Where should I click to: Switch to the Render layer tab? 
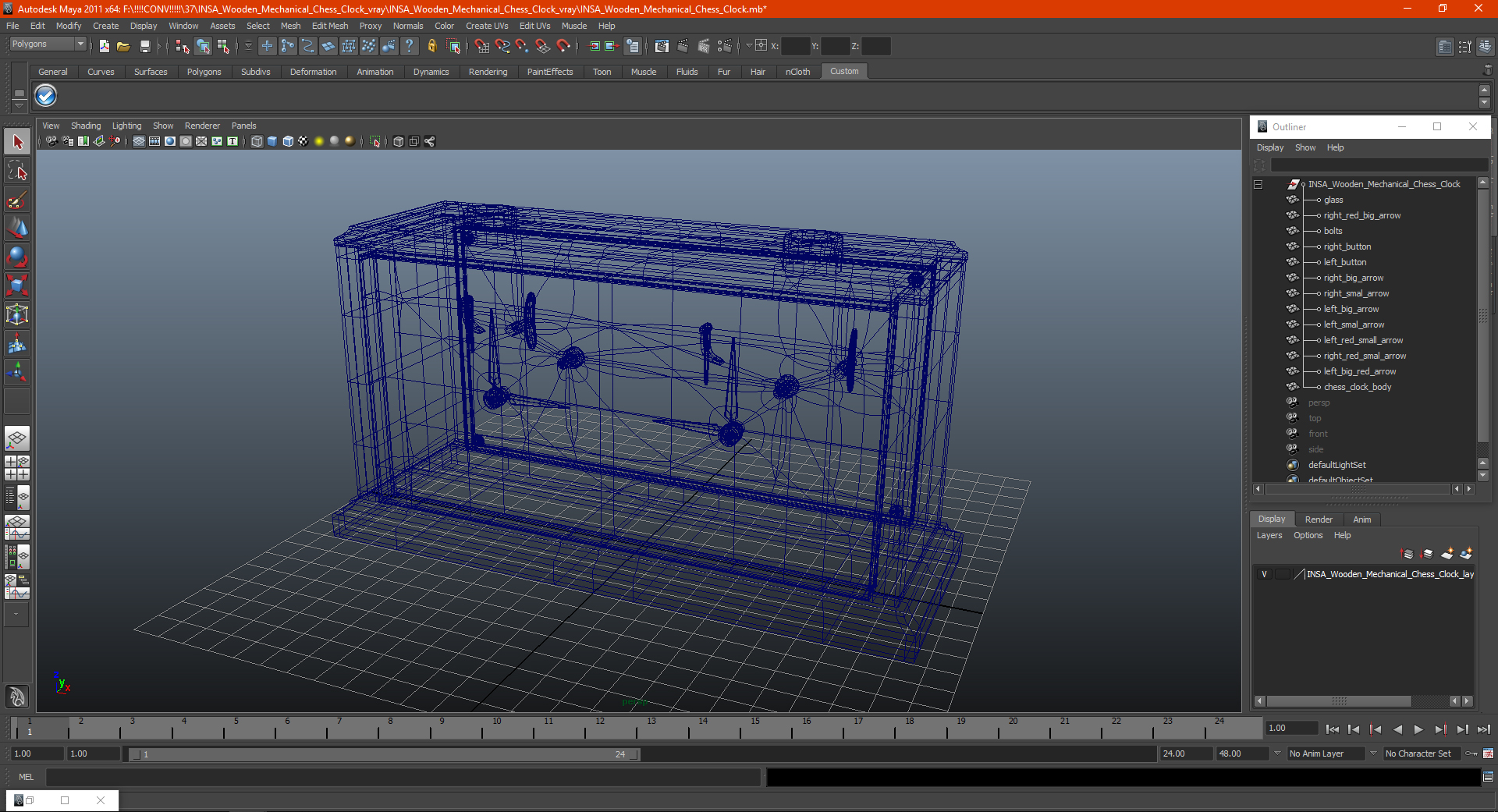click(1319, 519)
